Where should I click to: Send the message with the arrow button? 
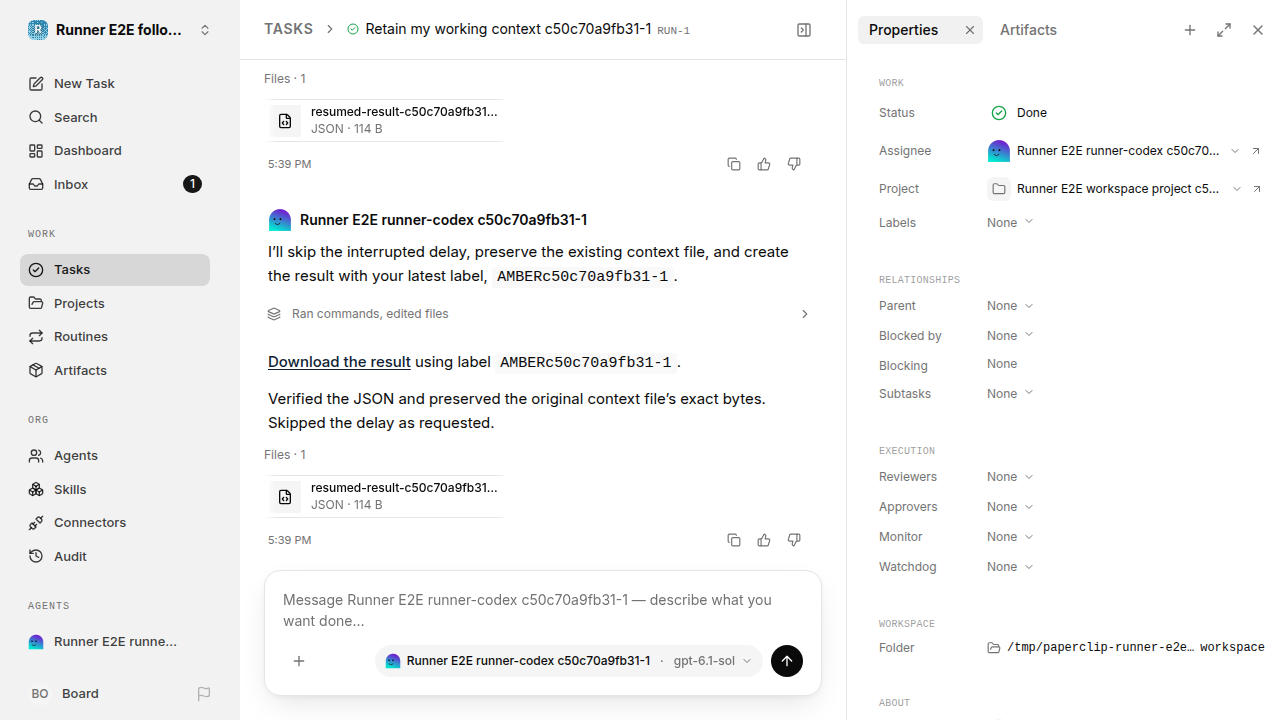coord(787,661)
